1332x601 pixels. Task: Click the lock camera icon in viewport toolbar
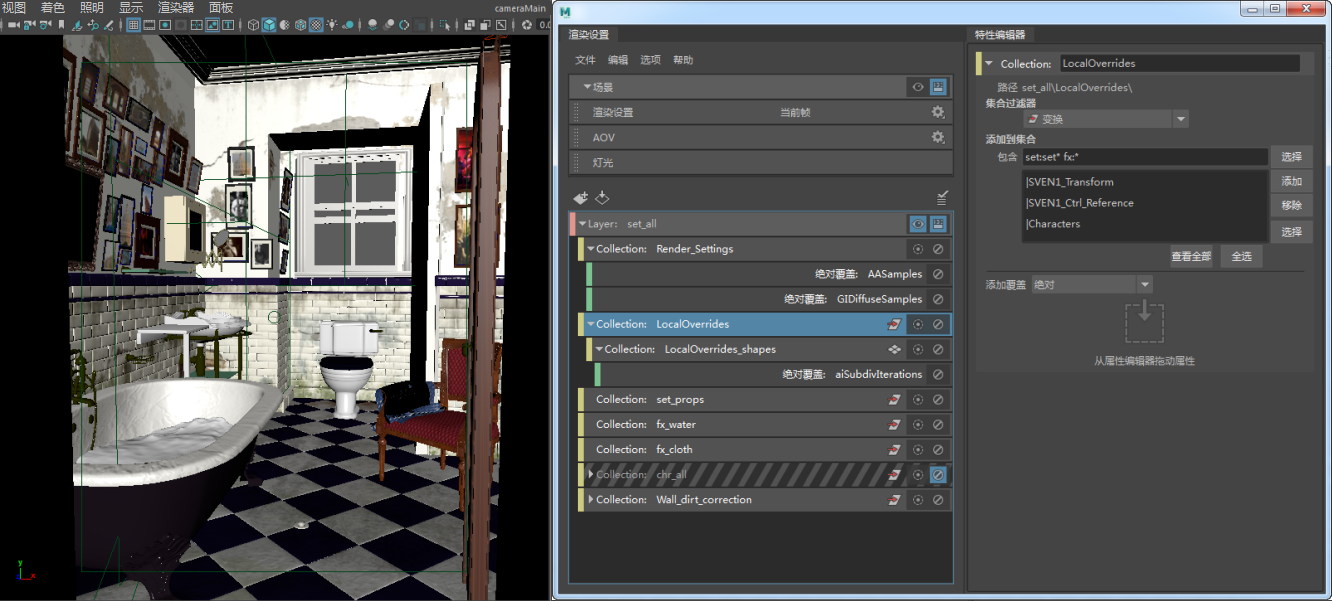(29, 24)
